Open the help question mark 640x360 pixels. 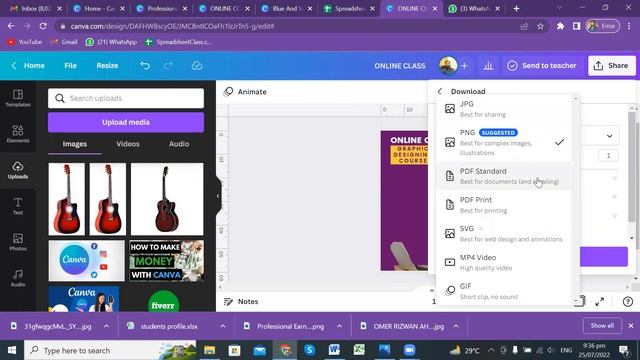click(628, 302)
